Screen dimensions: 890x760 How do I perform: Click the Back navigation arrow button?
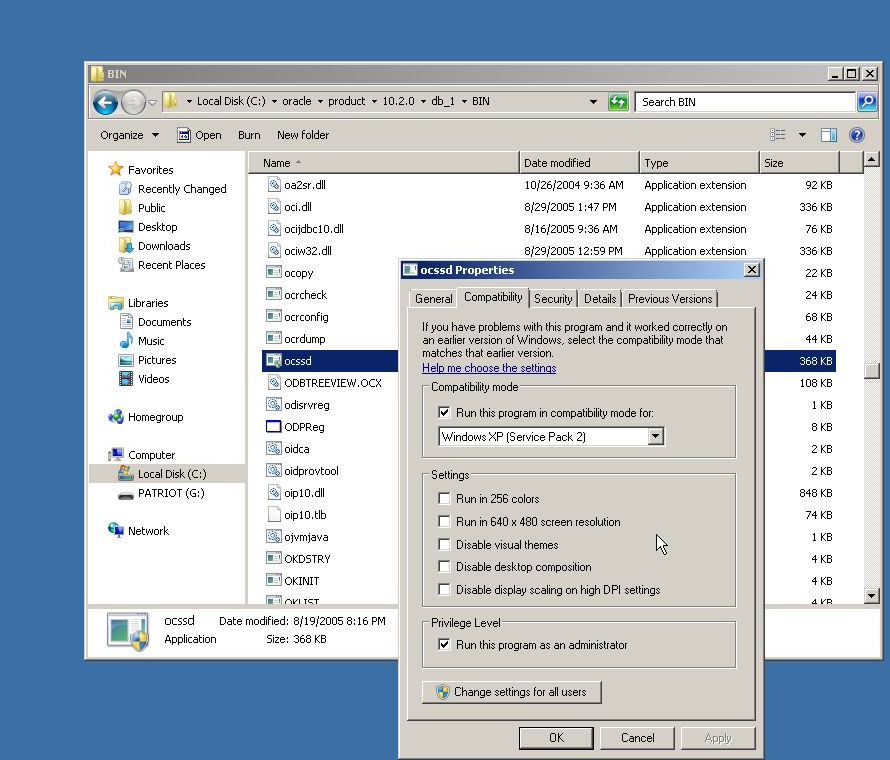105,102
